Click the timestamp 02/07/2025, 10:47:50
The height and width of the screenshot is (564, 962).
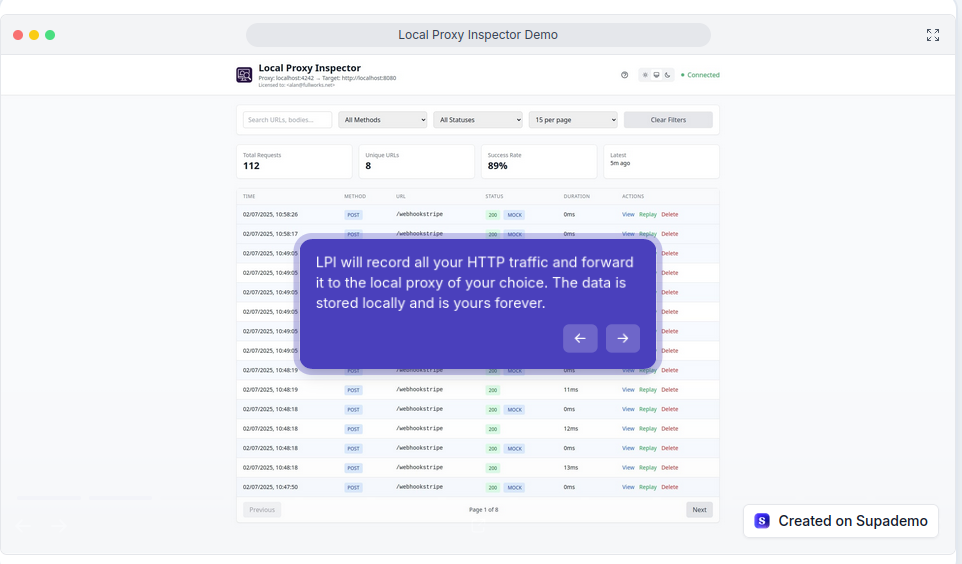click(x=271, y=487)
